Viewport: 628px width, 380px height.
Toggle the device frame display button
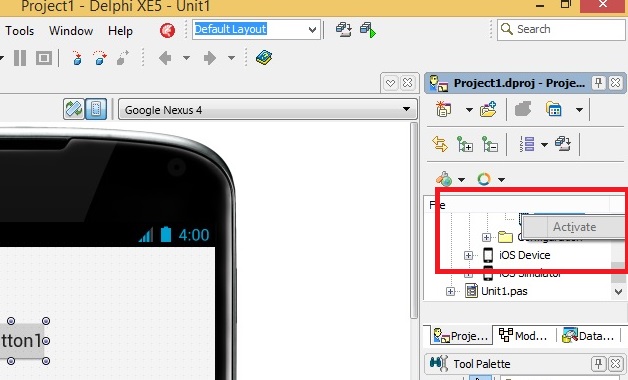(x=96, y=109)
